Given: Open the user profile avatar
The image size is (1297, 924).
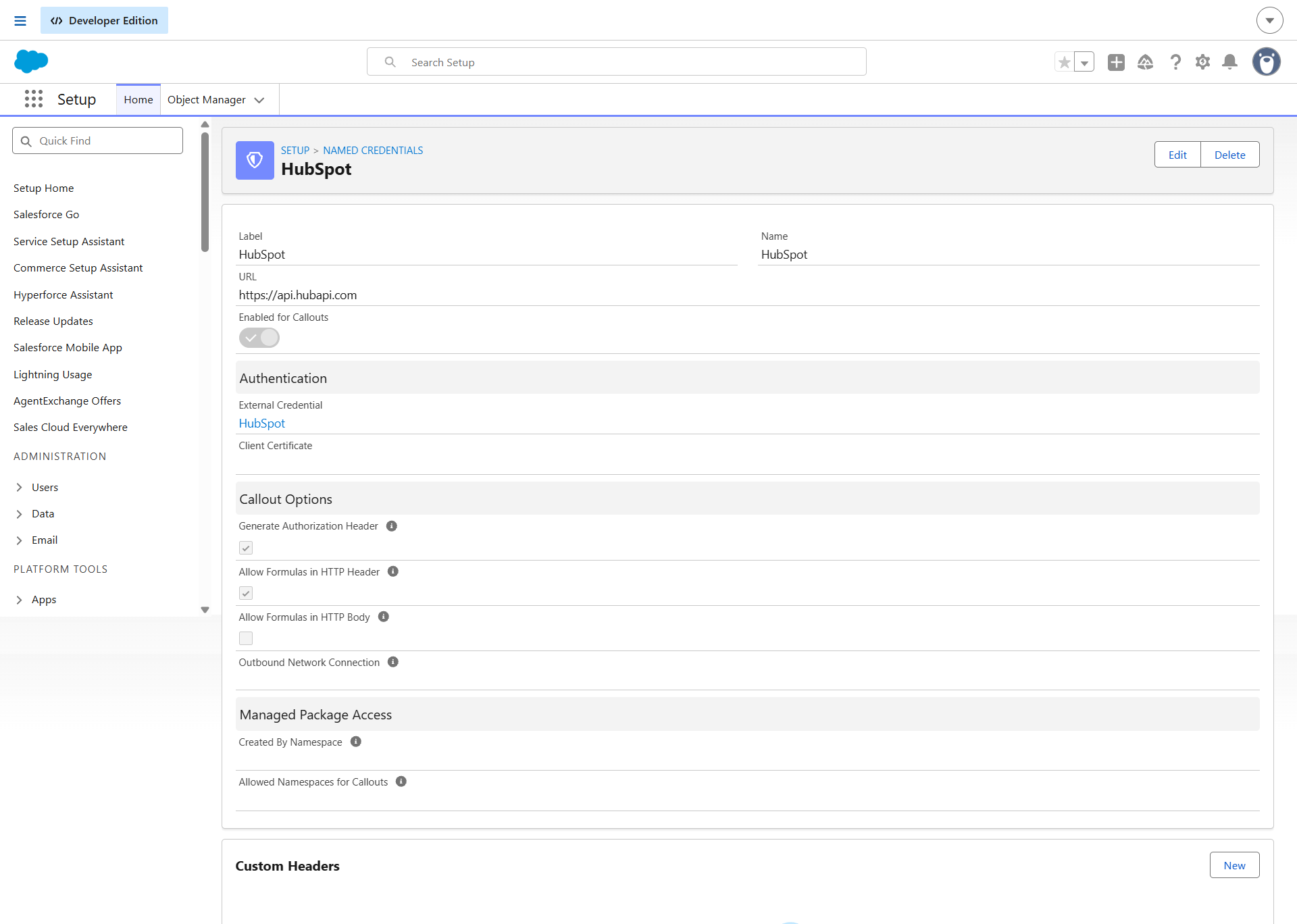Looking at the screenshot, I should 1267,61.
